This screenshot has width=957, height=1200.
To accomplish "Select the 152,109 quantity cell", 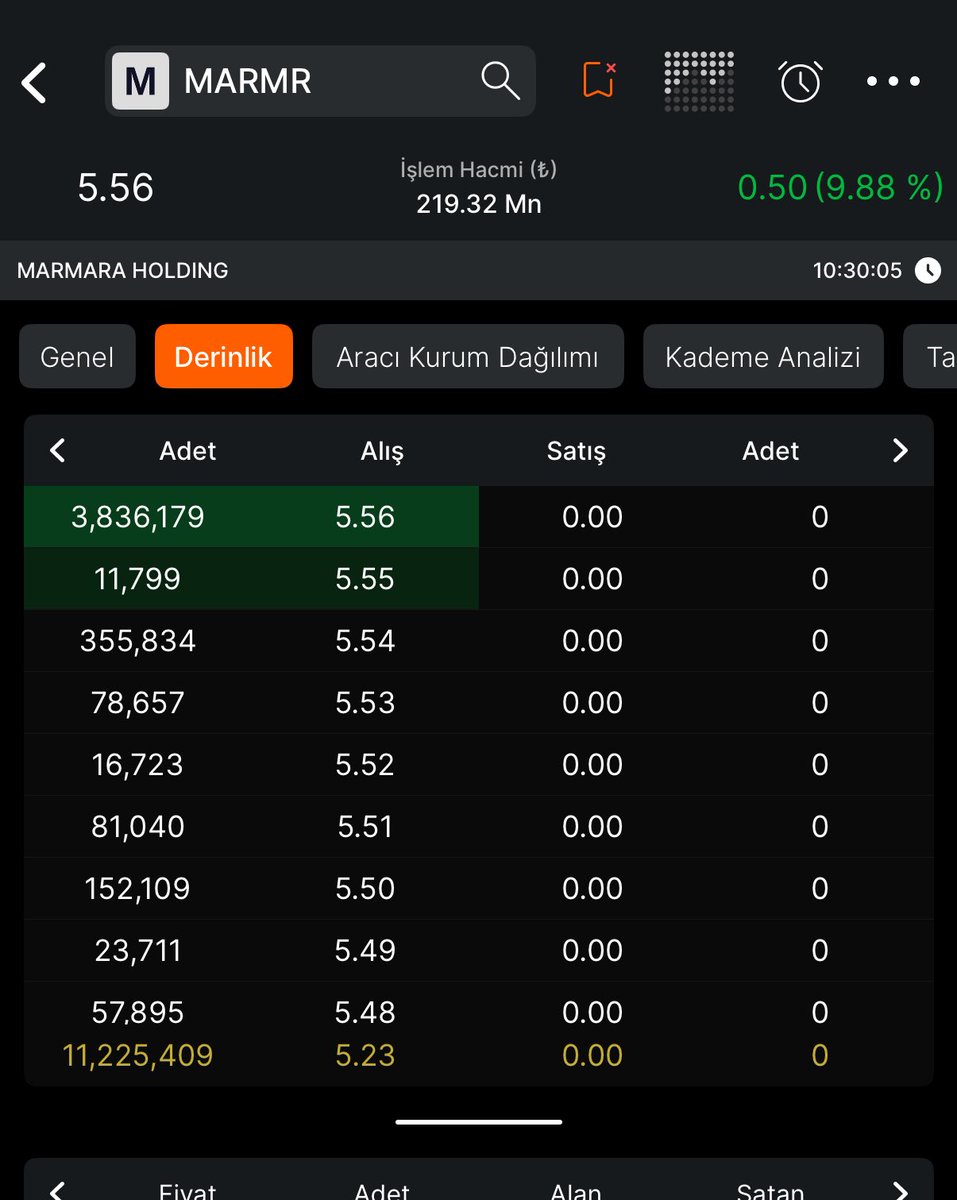I will 138,889.
